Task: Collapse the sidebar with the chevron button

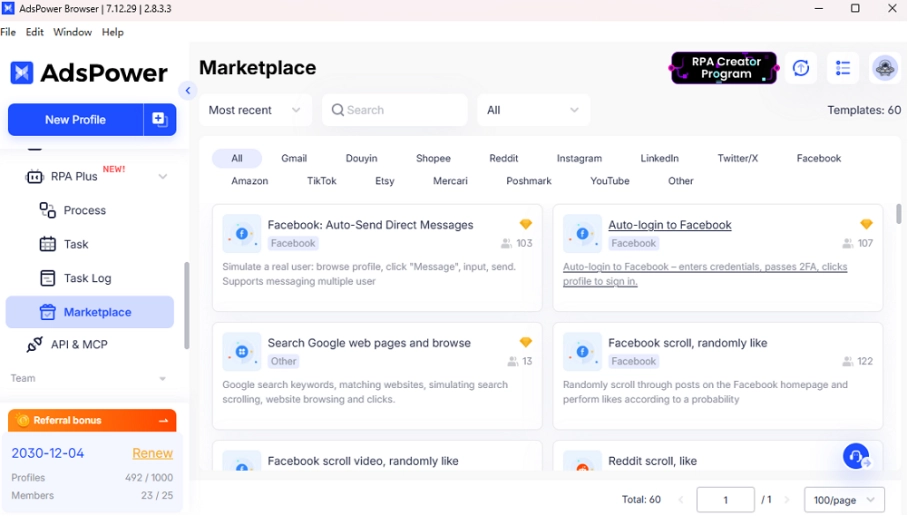Action: (188, 90)
